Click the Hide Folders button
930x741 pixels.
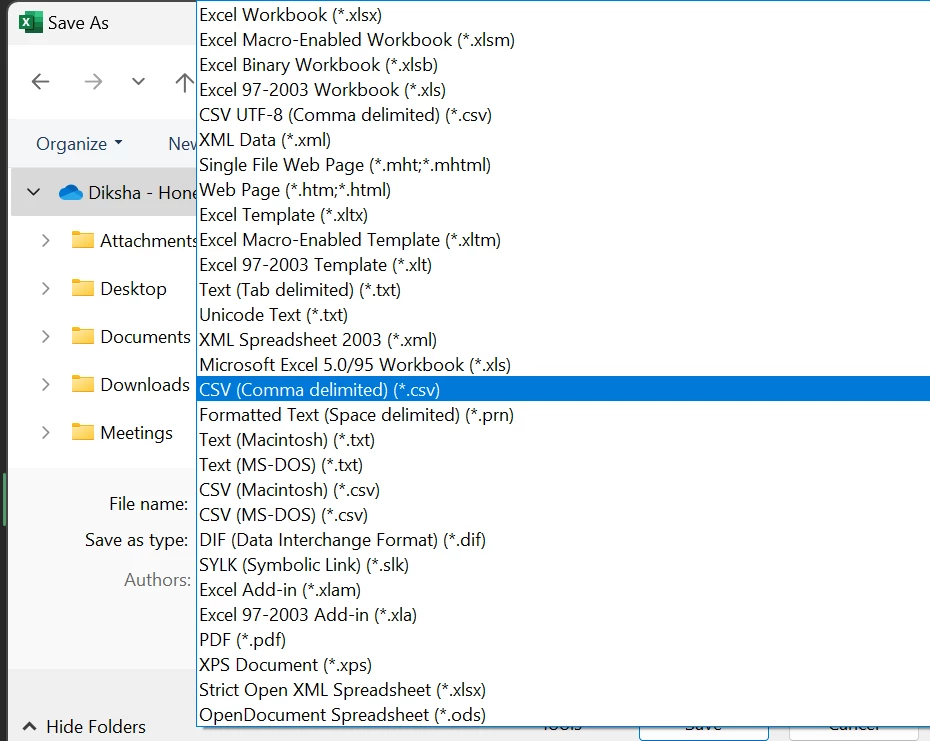(84, 726)
